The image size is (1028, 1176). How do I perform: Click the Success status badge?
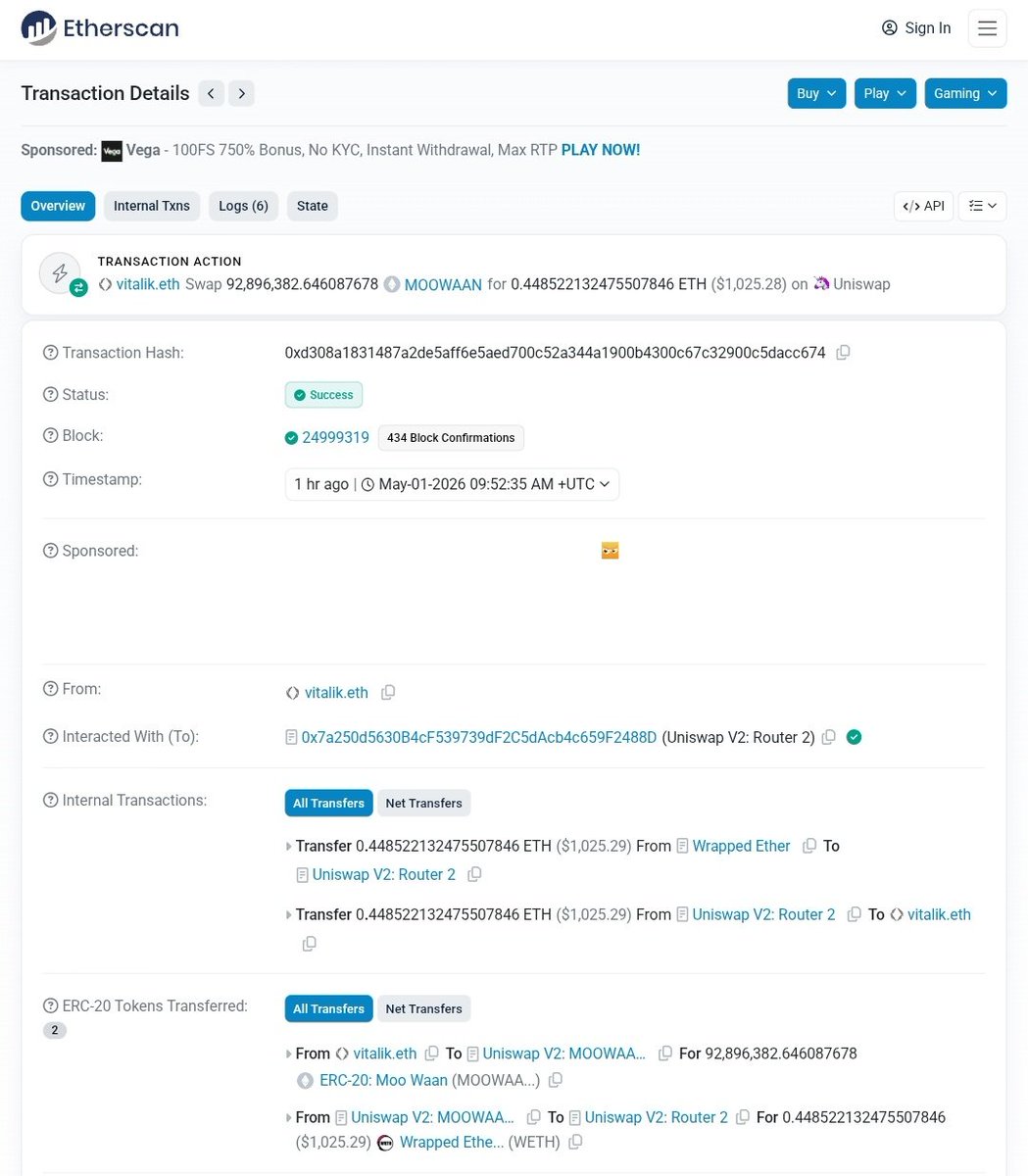(x=323, y=395)
